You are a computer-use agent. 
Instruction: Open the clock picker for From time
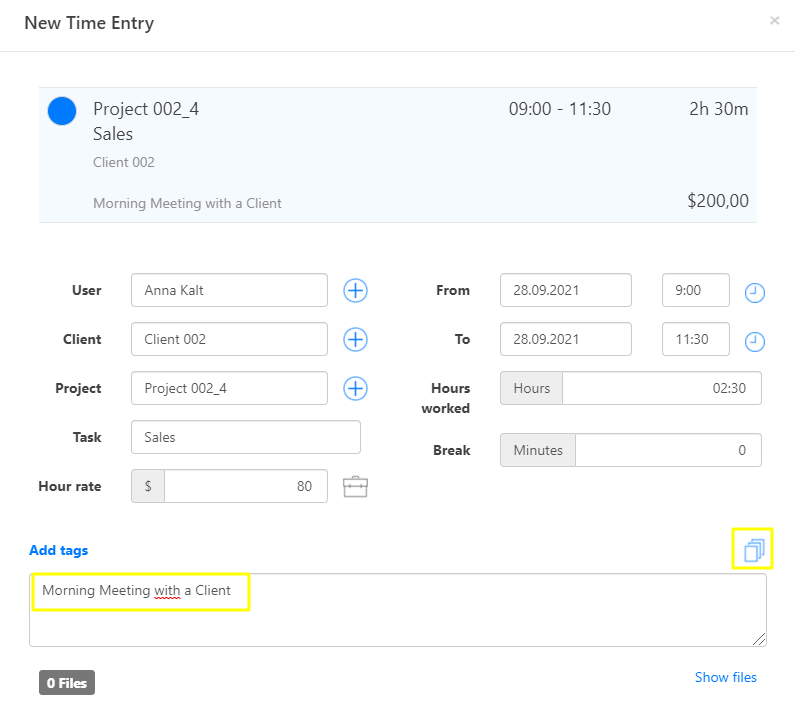coord(755,293)
